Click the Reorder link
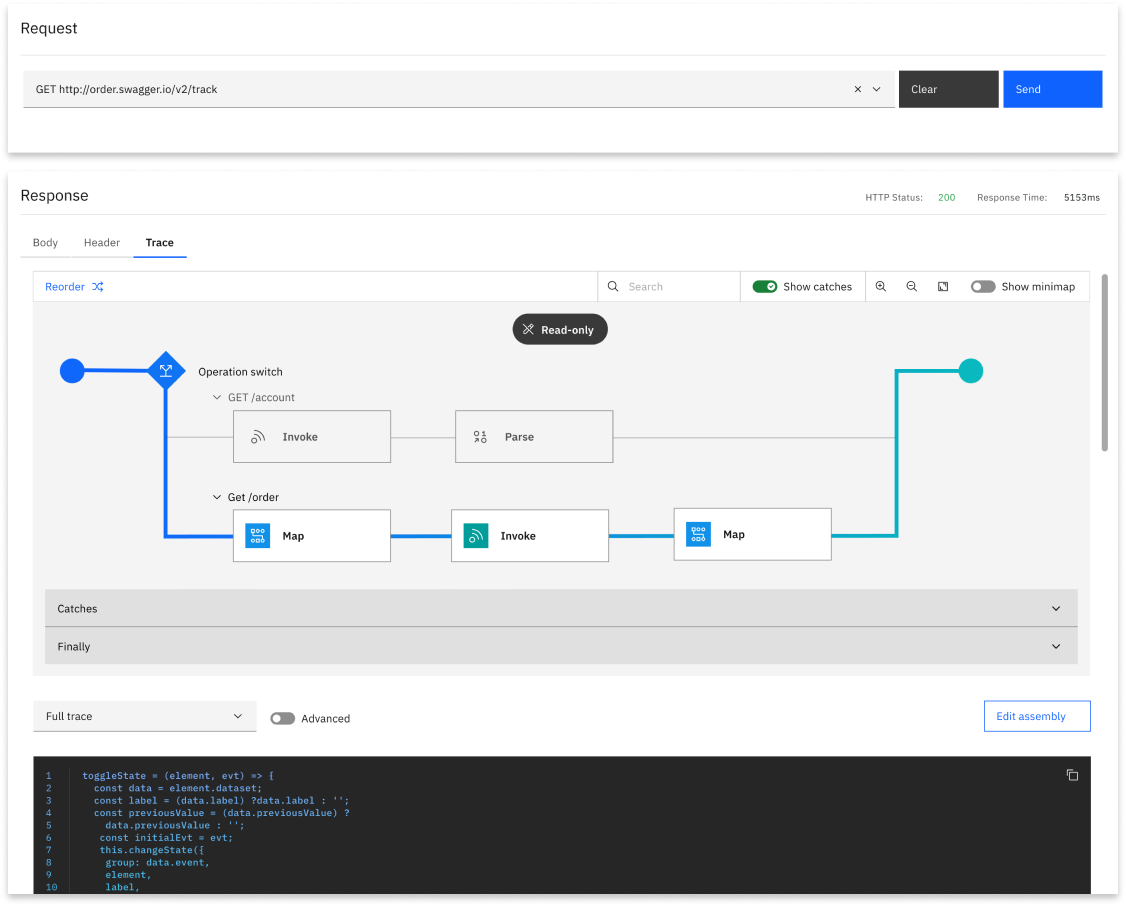 (x=65, y=286)
